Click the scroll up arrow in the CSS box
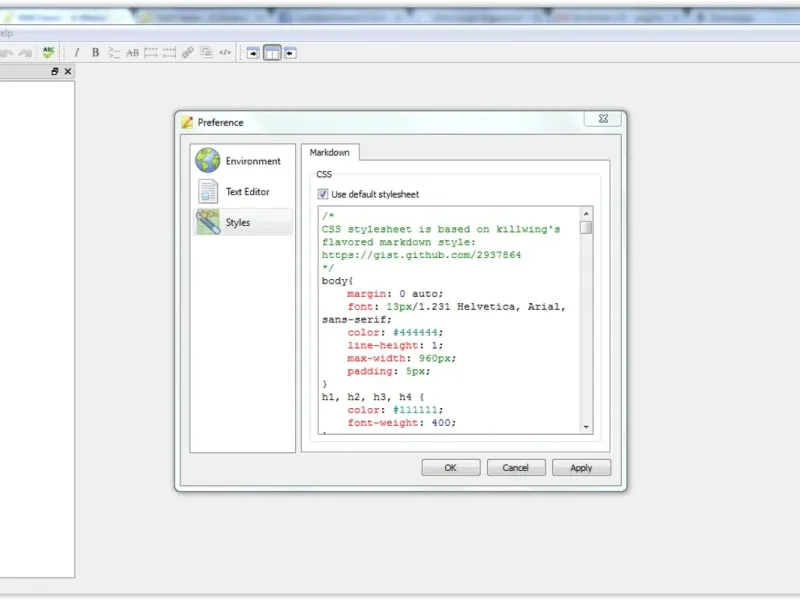 pos(586,214)
